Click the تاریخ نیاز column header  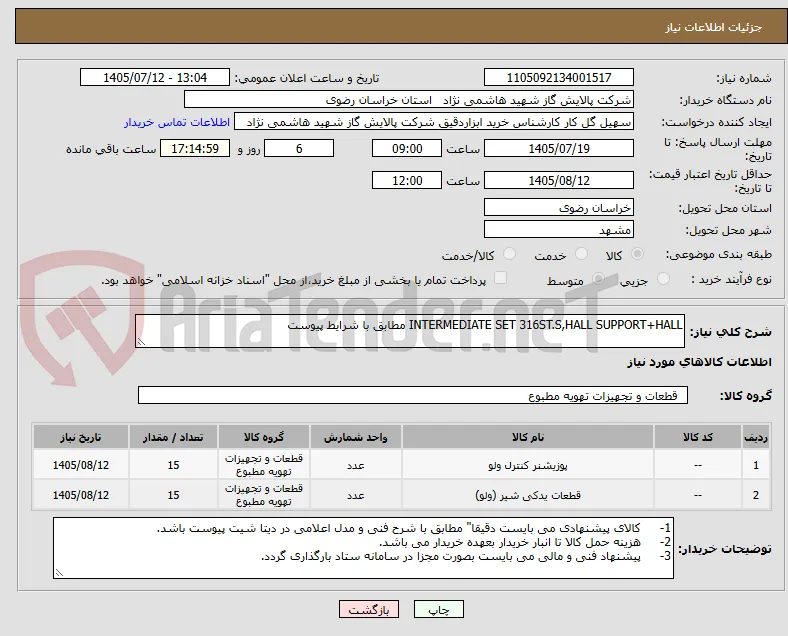tap(80, 437)
